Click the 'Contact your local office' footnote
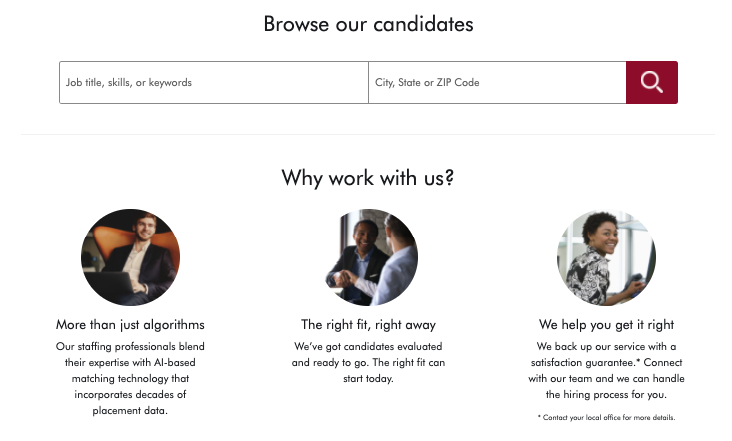732x441 pixels. click(x=606, y=418)
